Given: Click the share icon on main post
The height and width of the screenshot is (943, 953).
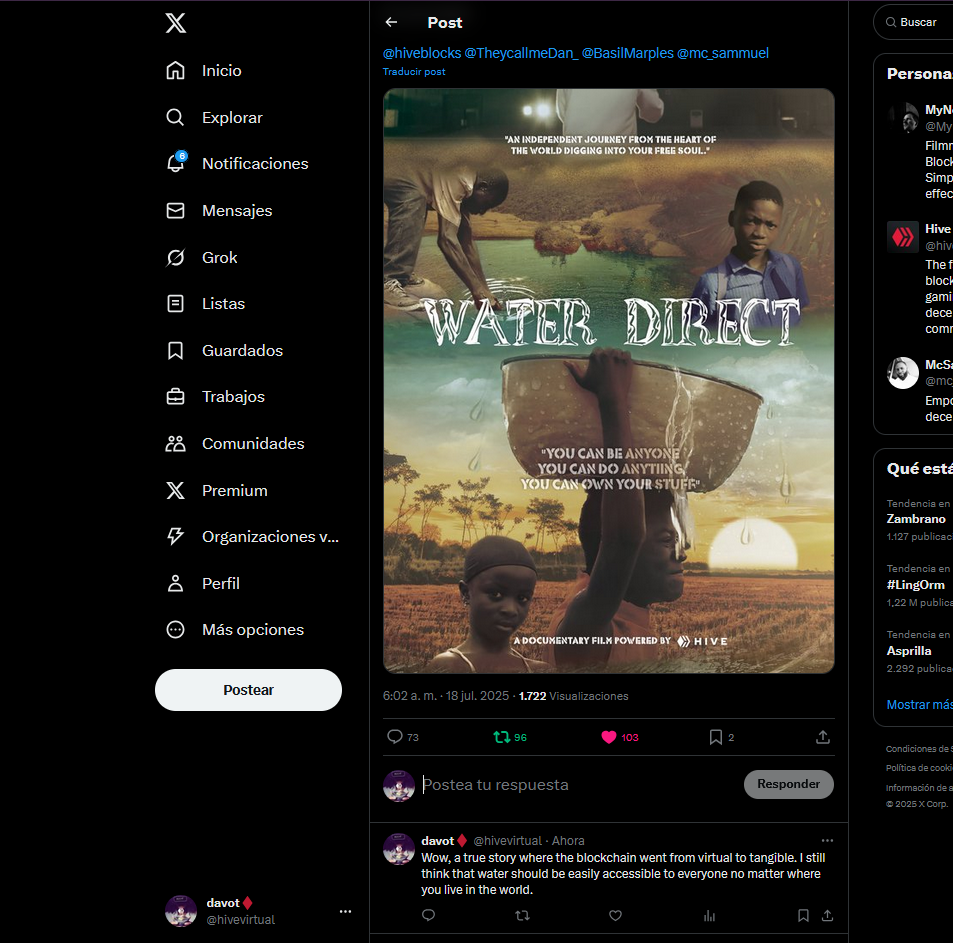Looking at the screenshot, I should (823, 737).
